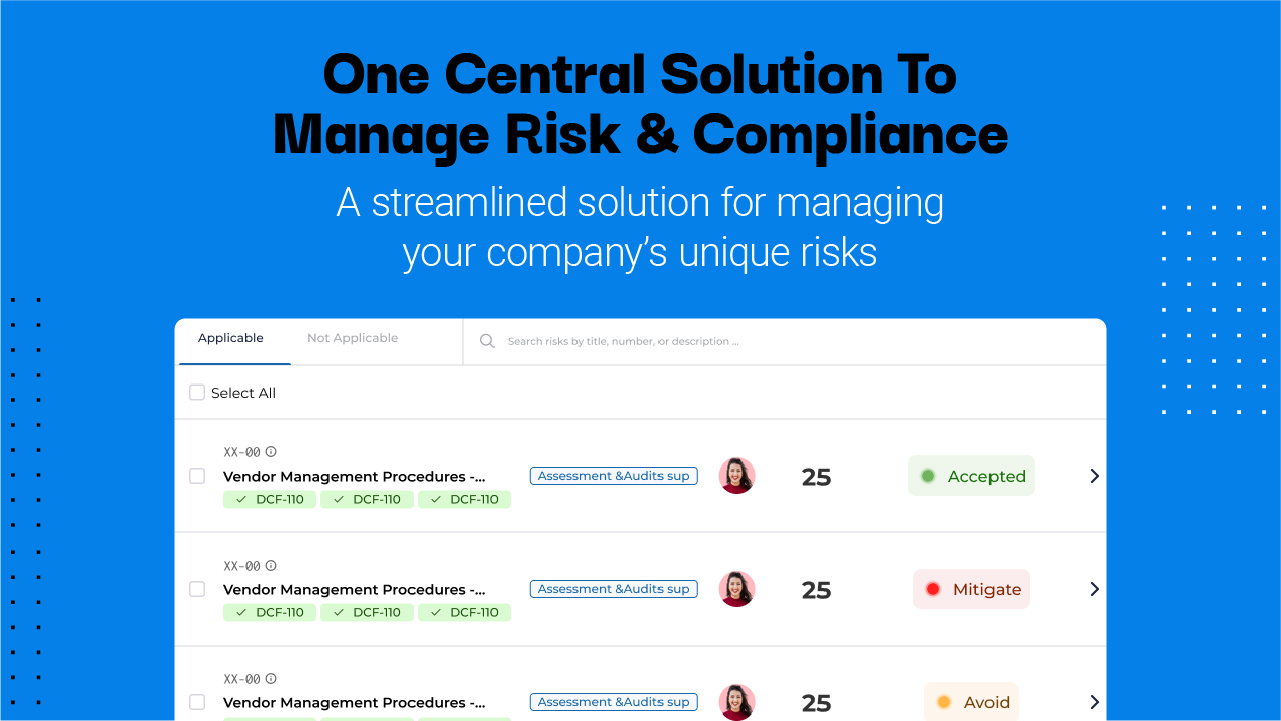Expand the Accepted row using its chevron
This screenshot has height=721, width=1281.
pyautogui.click(x=1094, y=476)
